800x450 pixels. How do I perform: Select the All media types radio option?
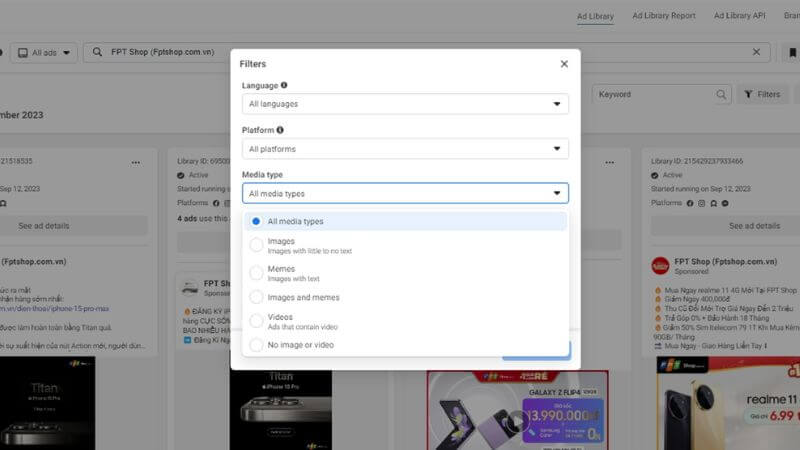(257, 221)
